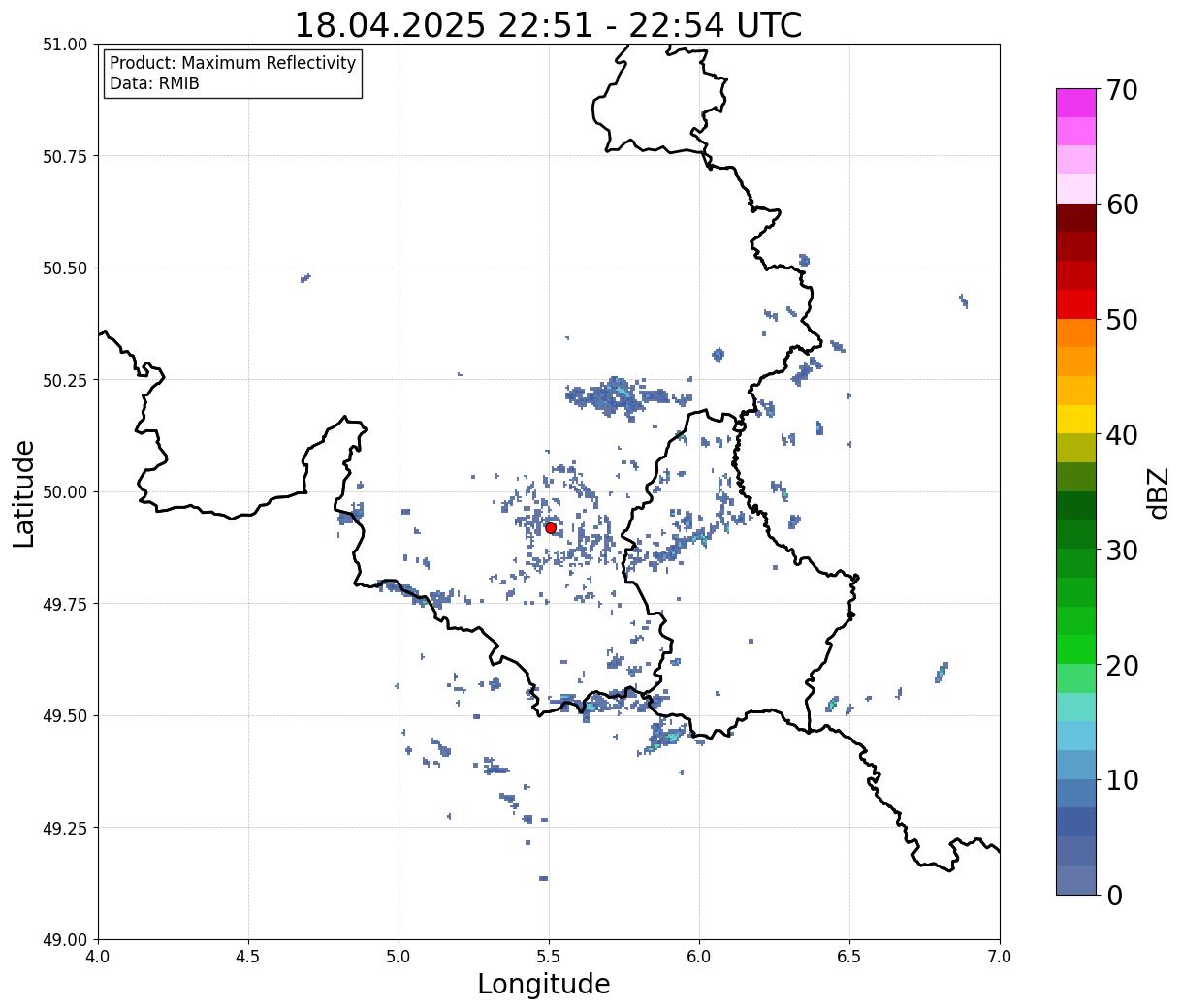Pick the orange swatch just below 50
The image size is (1182, 1008).
tap(1076, 333)
